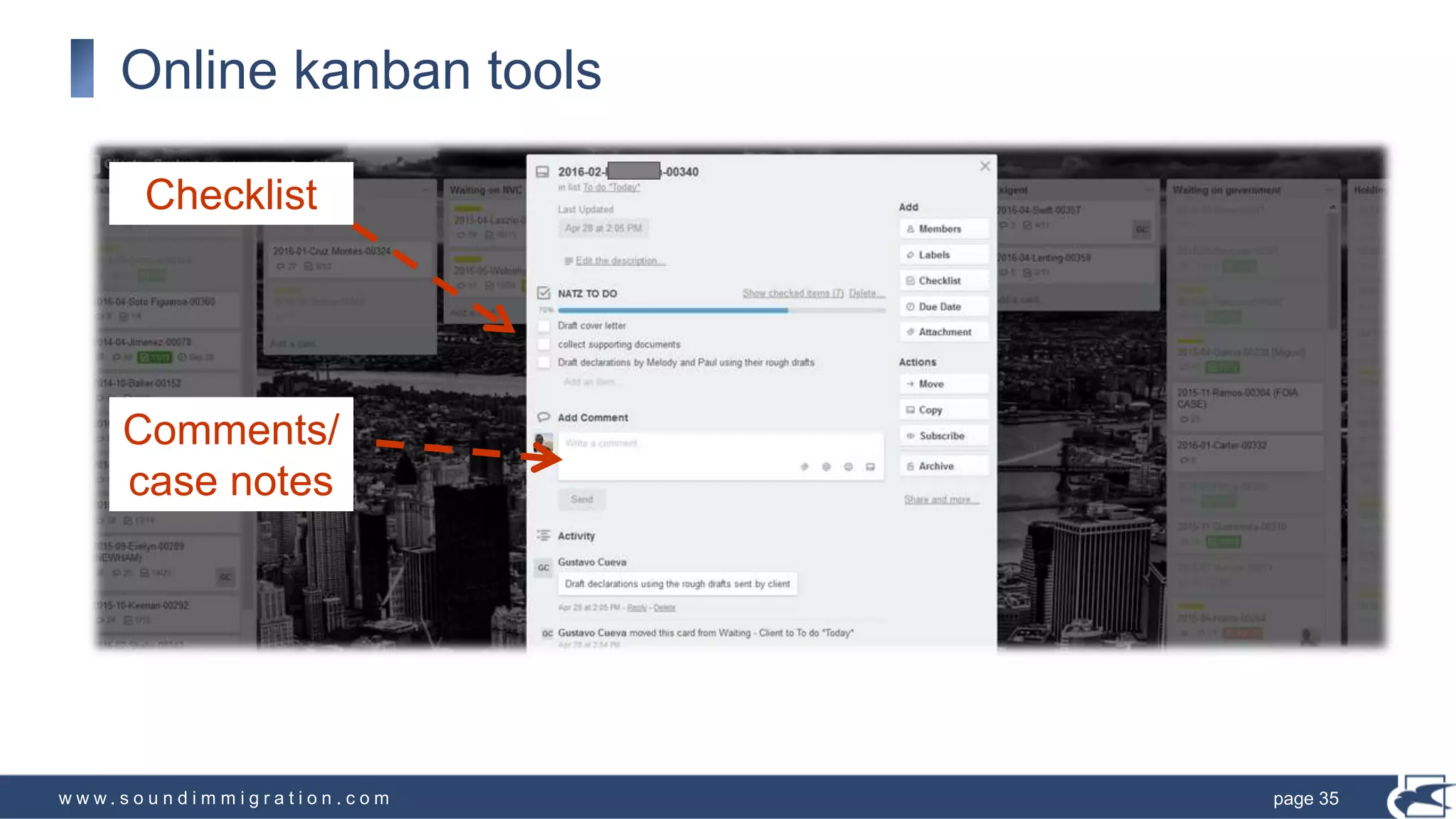Open the Members button
The image size is (1456, 819).
944,229
